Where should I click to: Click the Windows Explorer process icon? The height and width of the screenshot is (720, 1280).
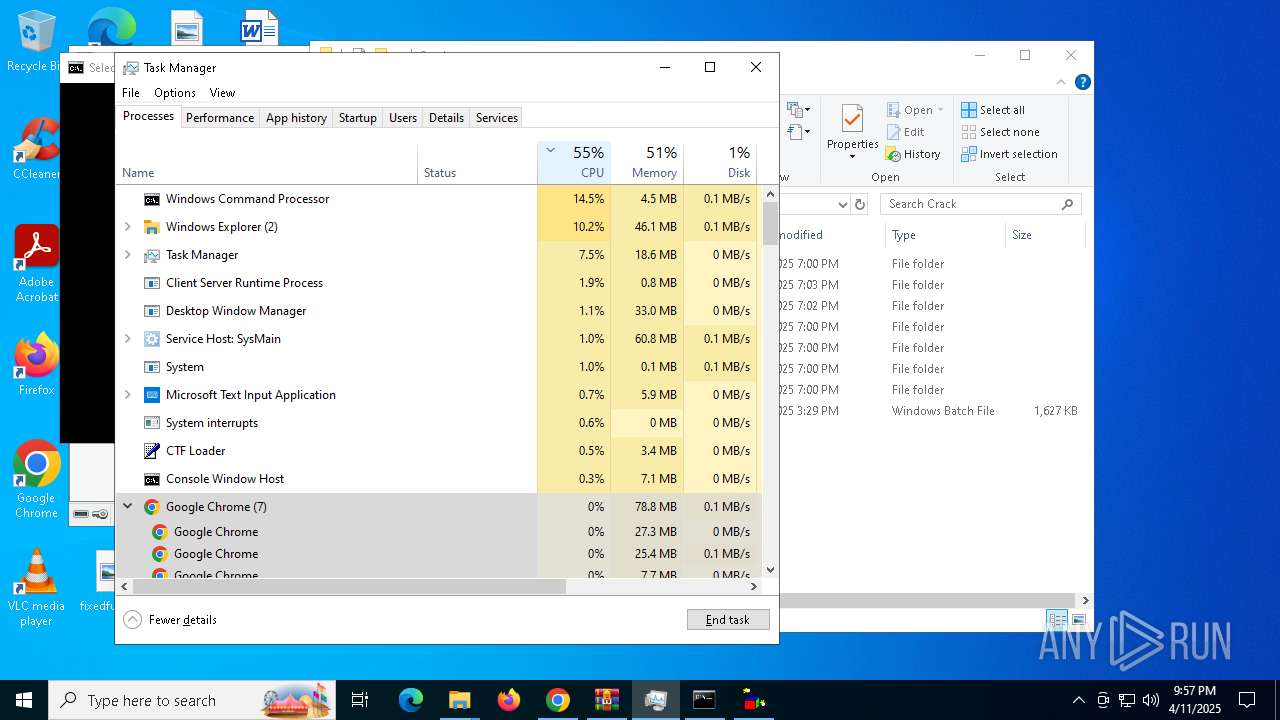point(152,227)
